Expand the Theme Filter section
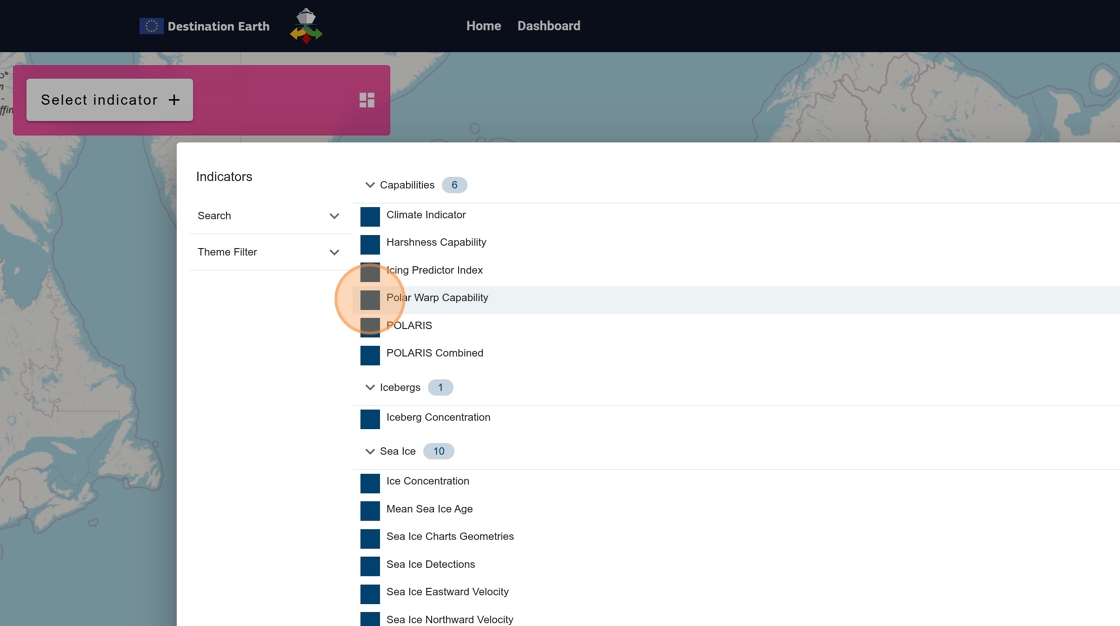 click(x=269, y=252)
